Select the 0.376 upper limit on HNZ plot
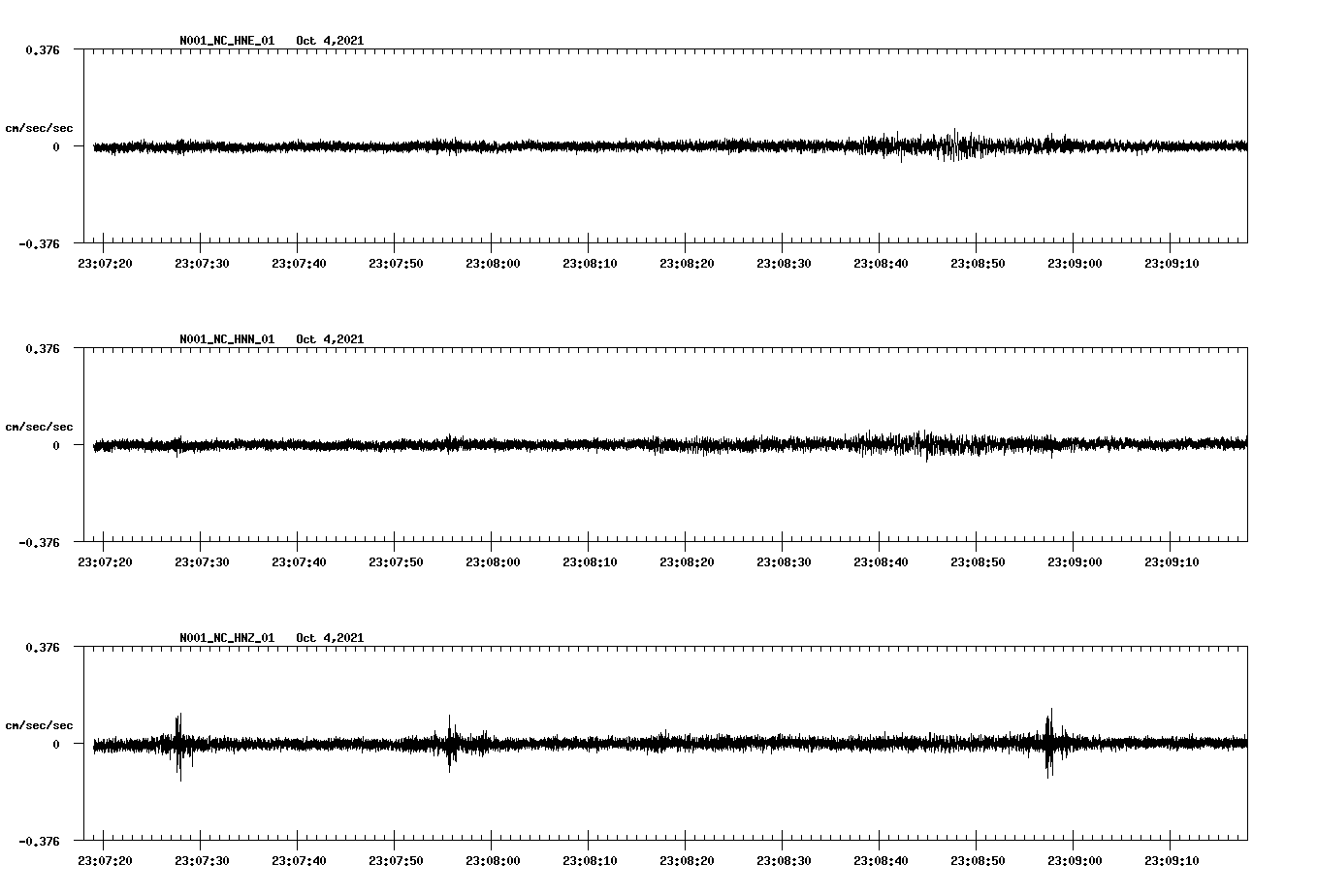 click(x=42, y=647)
